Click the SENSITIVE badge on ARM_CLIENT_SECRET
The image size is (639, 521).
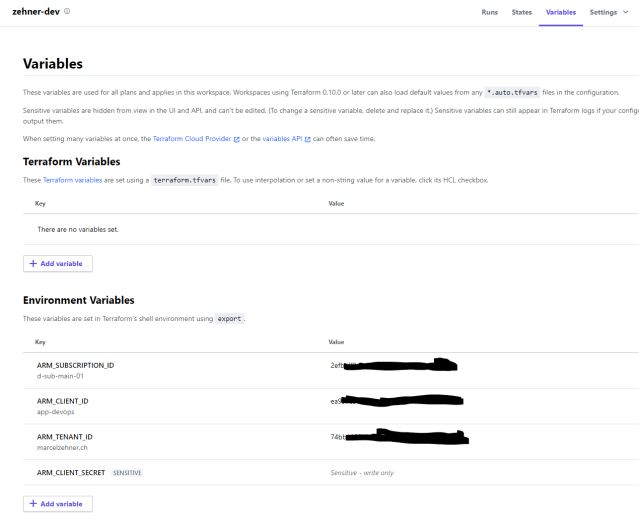coord(127,472)
